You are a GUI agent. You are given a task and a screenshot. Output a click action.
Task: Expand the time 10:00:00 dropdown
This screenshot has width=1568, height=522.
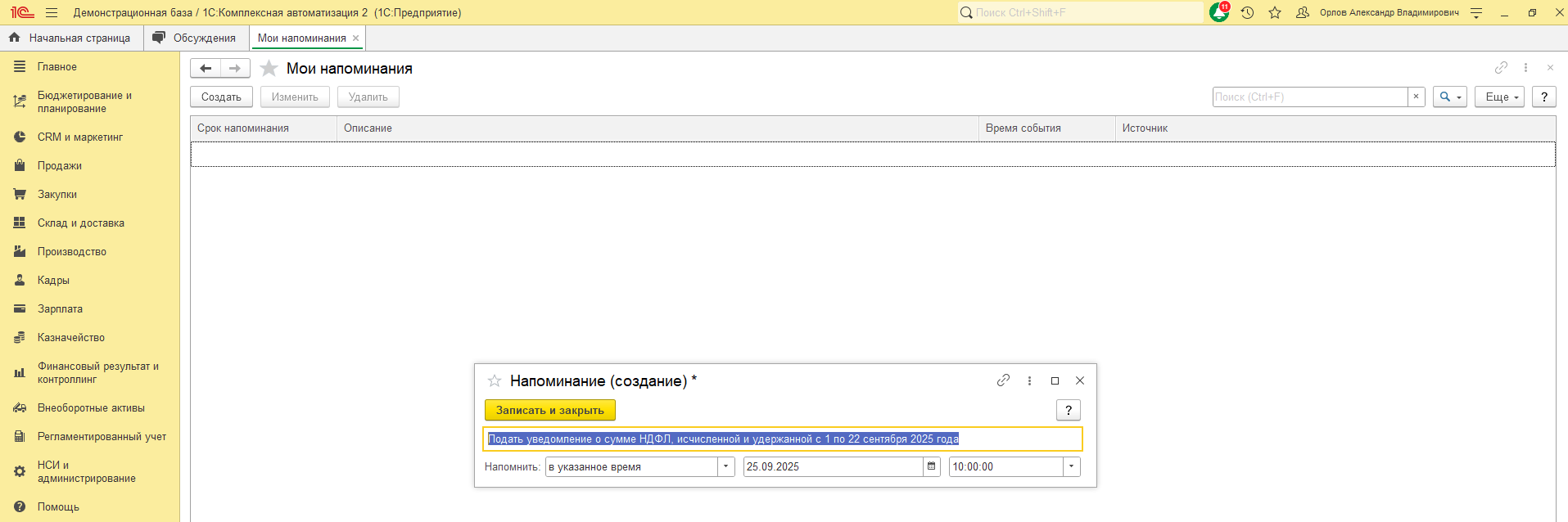click(x=1071, y=466)
